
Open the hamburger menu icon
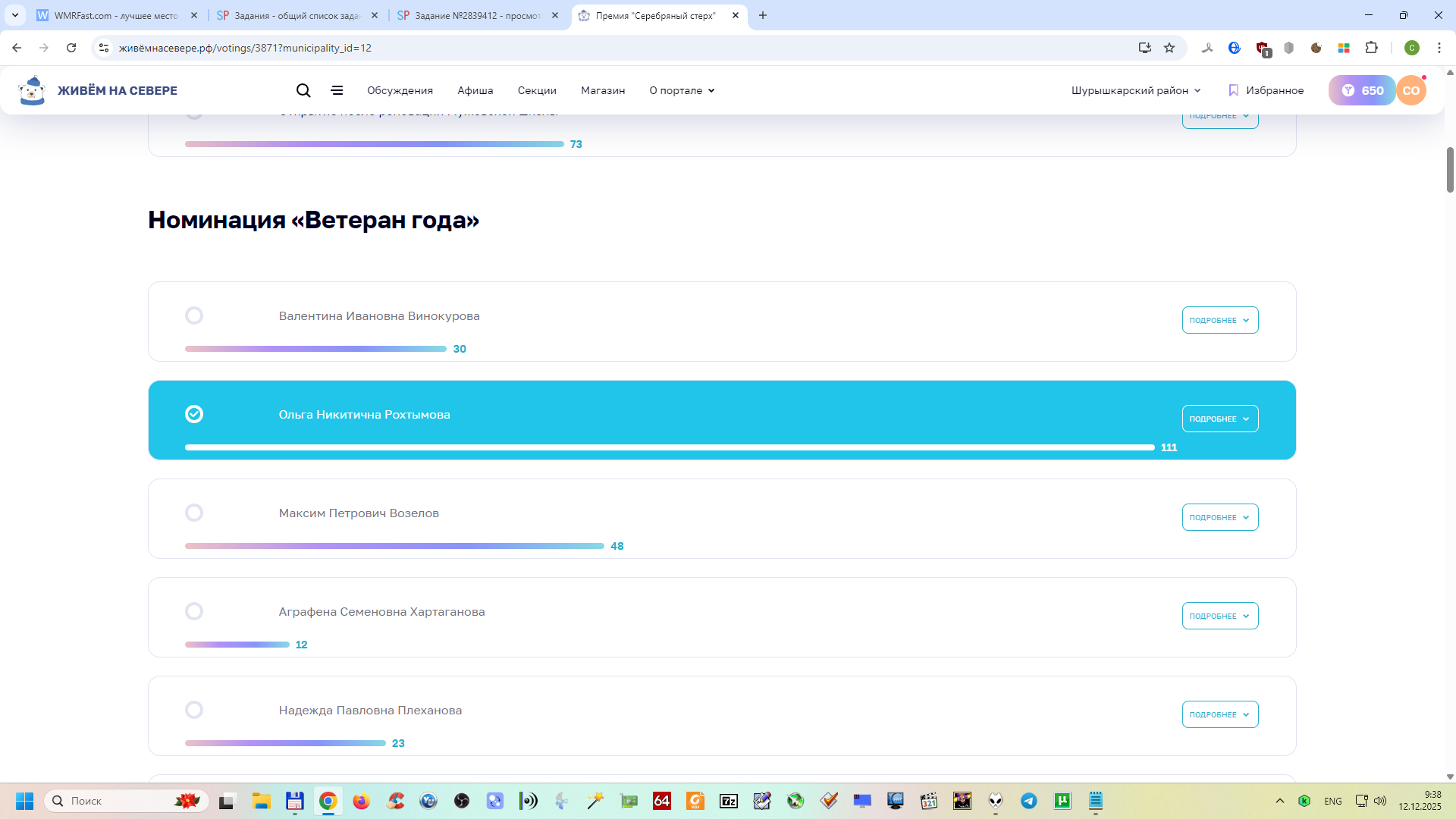337,90
